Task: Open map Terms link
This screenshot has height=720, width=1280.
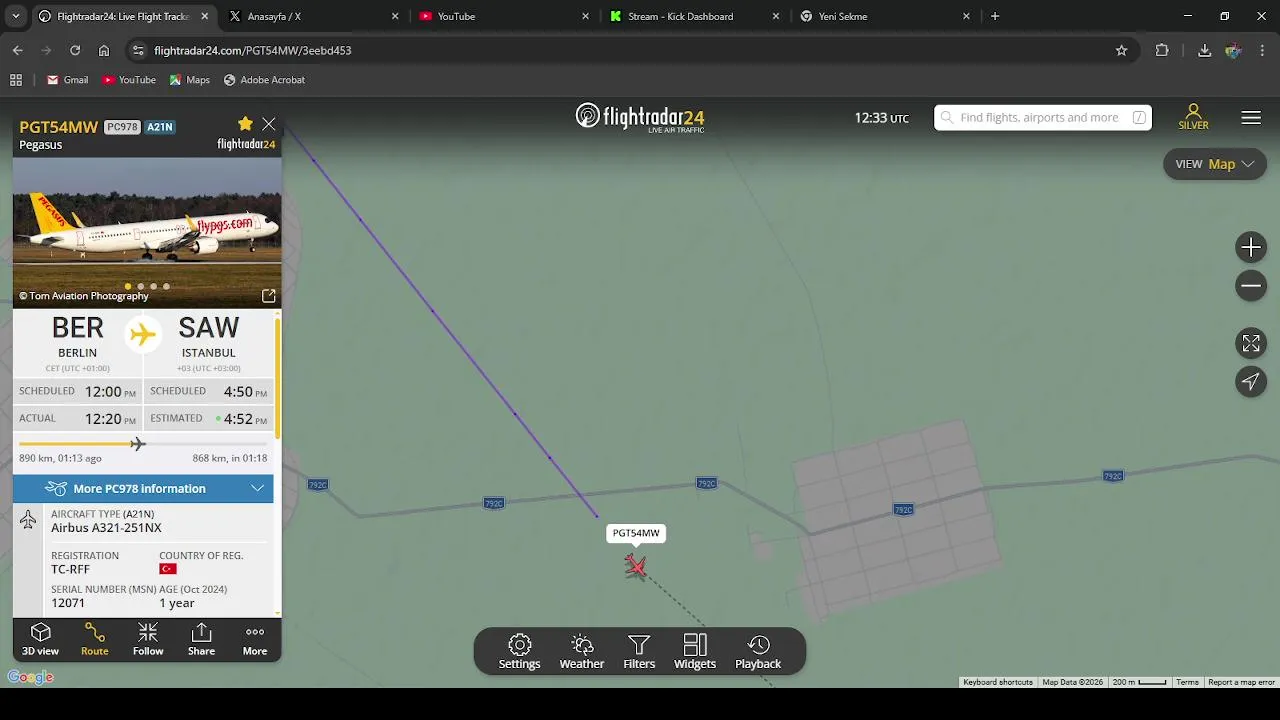Action: (1187, 682)
